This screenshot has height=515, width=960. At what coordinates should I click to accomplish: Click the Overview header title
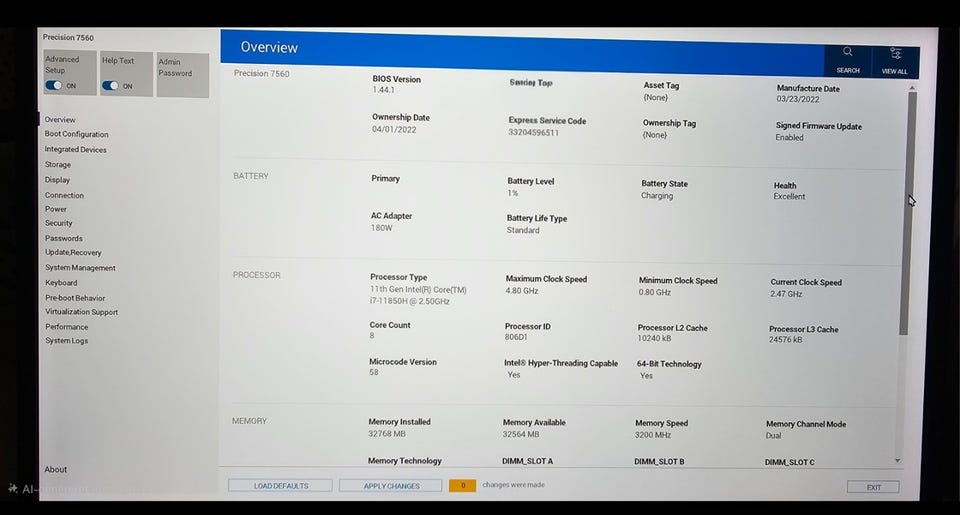[x=269, y=47]
